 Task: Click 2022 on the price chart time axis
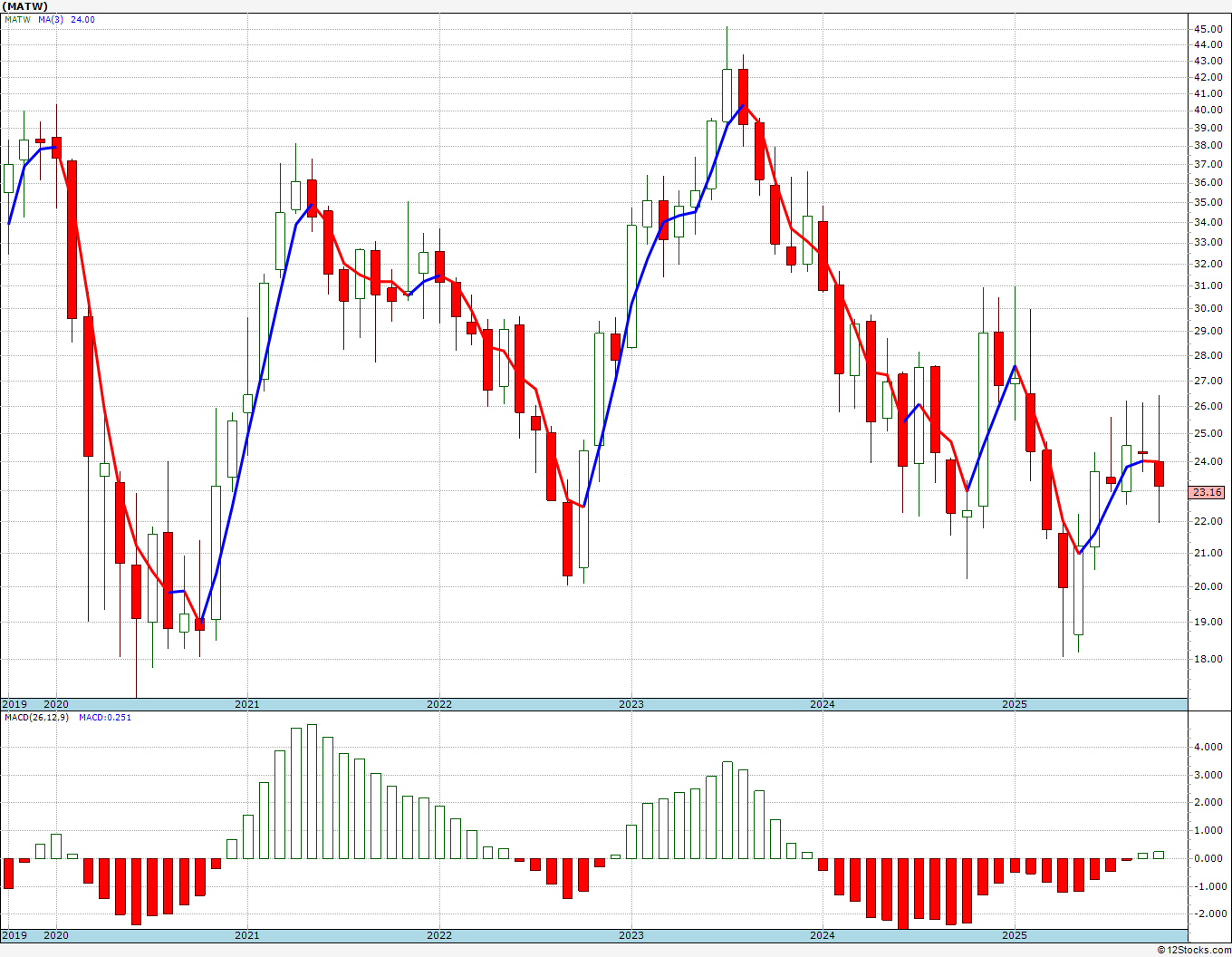tap(439, 704)
